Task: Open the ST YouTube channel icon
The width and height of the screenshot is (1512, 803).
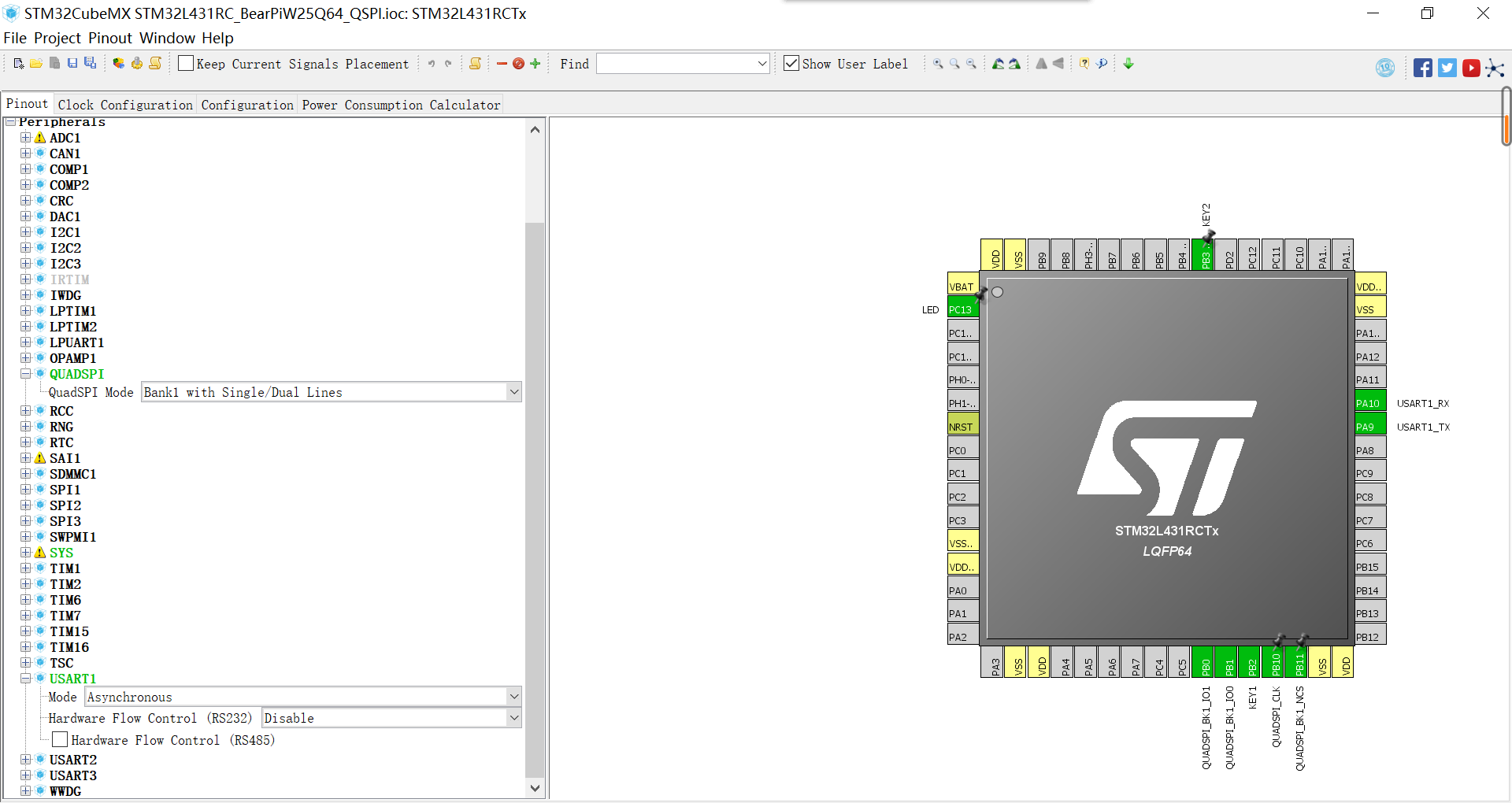Action: (1471, 68)
